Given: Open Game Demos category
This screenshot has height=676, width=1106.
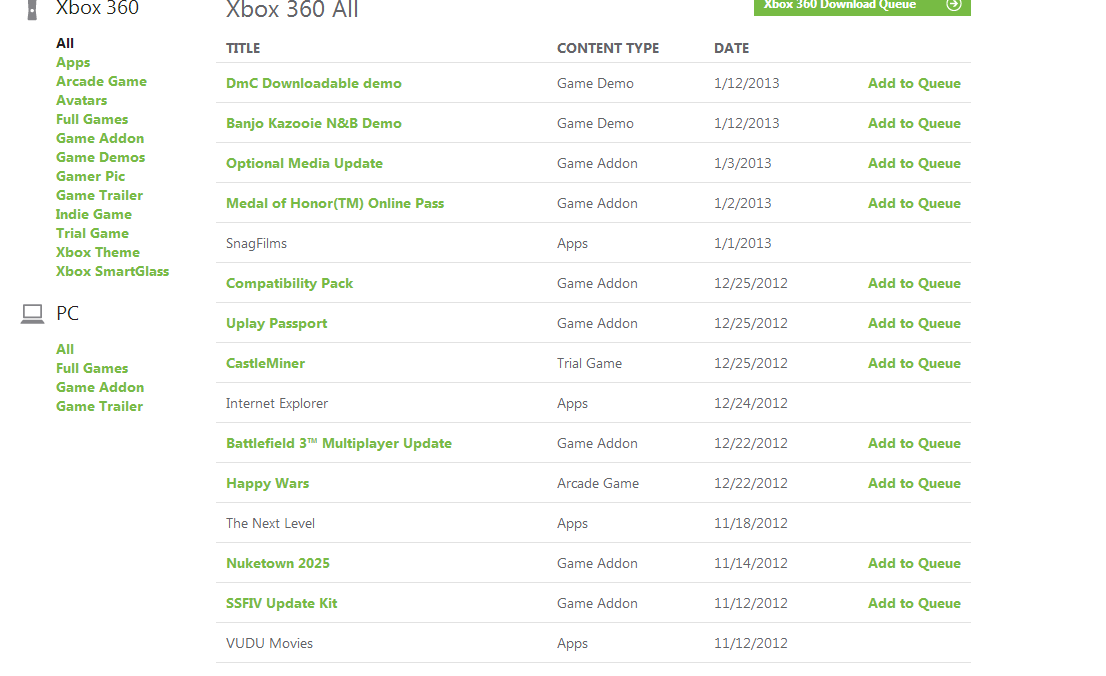Looking at the screenshot, I should coord(101,157).
